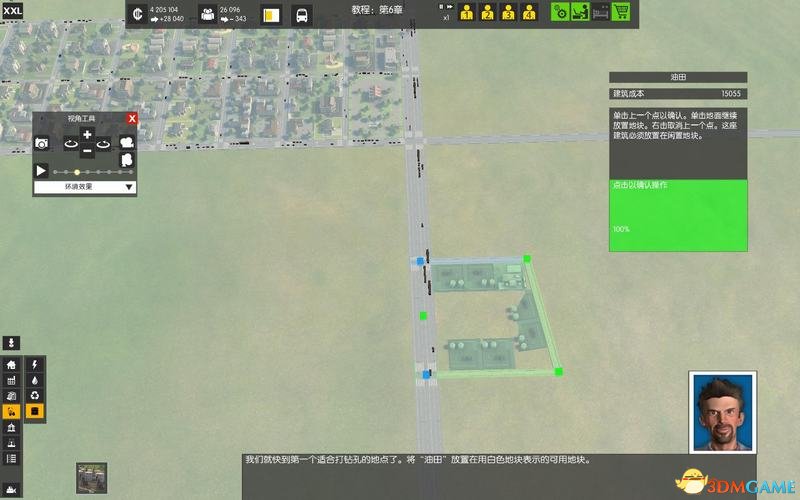Viewport: 800px width, 500px height.
Task: Pause the game simulation
Action: 441,7
